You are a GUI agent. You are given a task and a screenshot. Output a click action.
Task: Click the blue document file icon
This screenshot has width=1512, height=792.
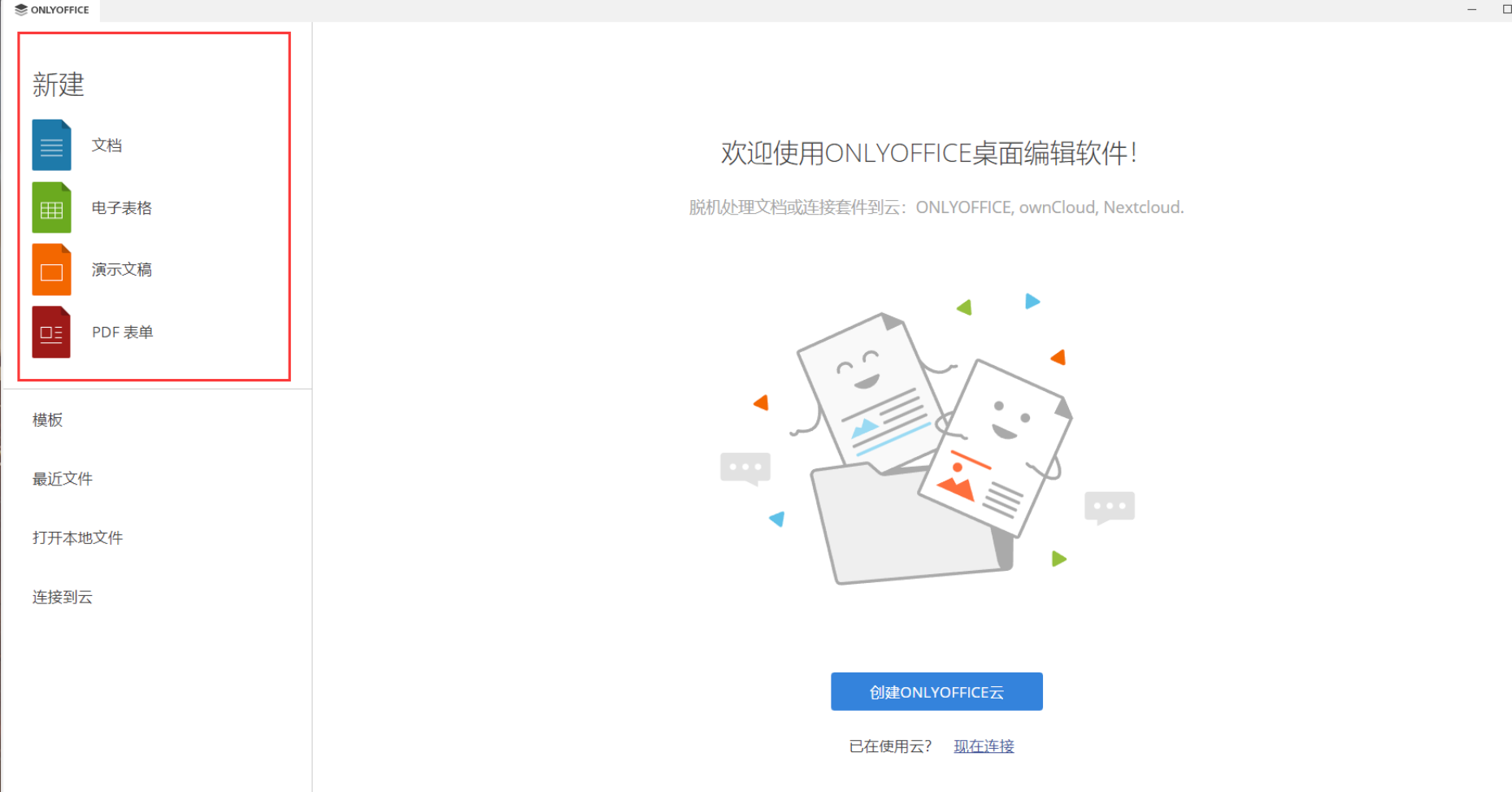coord(51,145)
